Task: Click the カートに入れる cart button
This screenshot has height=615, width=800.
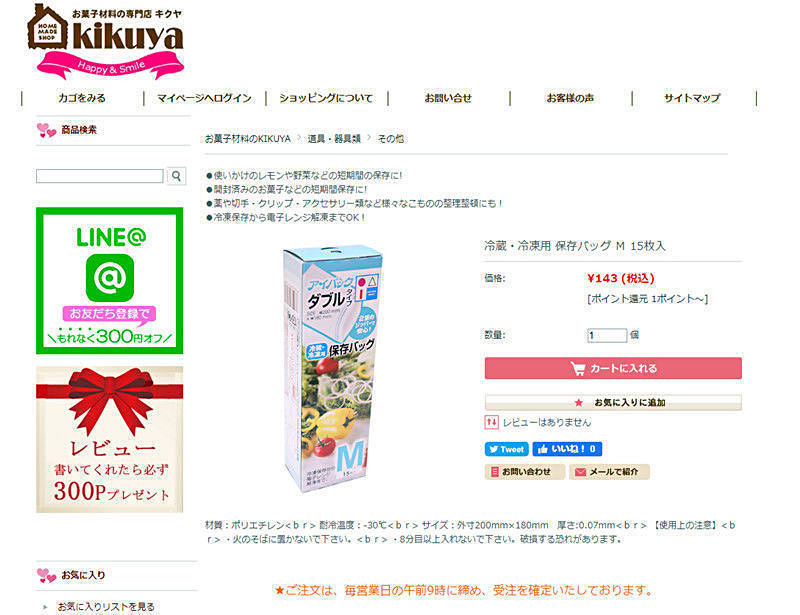Action: click(613, 368)
